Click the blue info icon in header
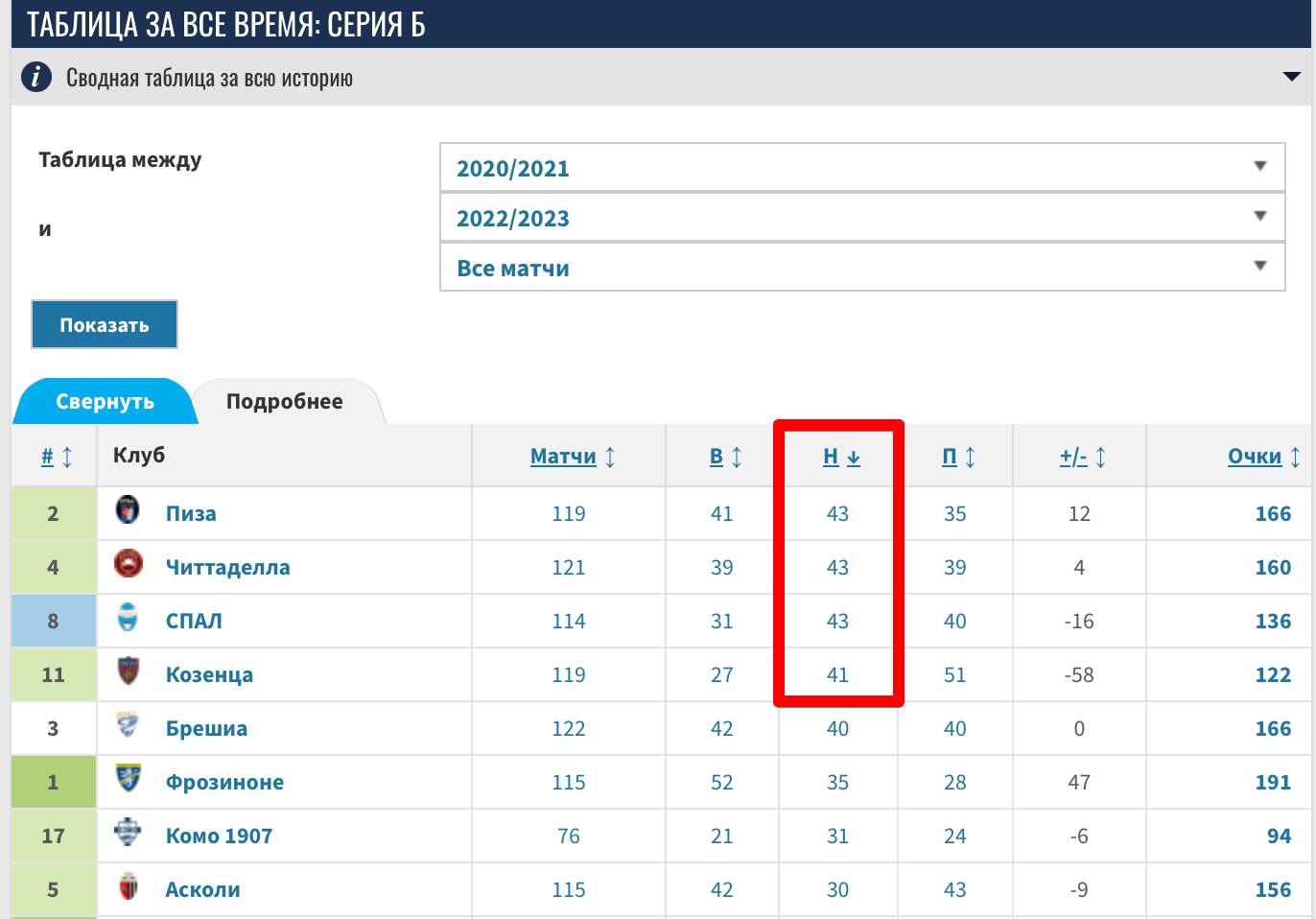Screen dimensions: 1316x919 (36, 77)
